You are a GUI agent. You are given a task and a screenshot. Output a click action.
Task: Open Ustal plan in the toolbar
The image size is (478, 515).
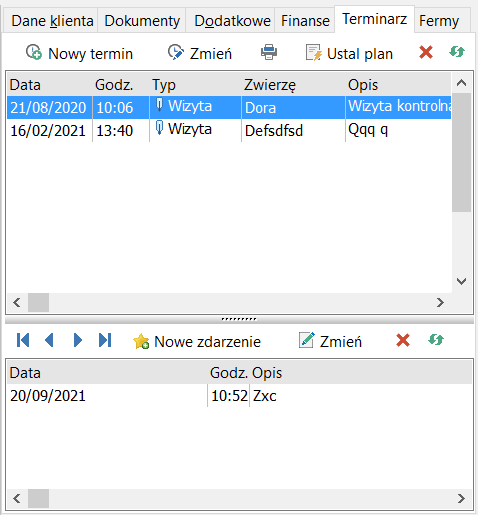(x=349, y=53)
